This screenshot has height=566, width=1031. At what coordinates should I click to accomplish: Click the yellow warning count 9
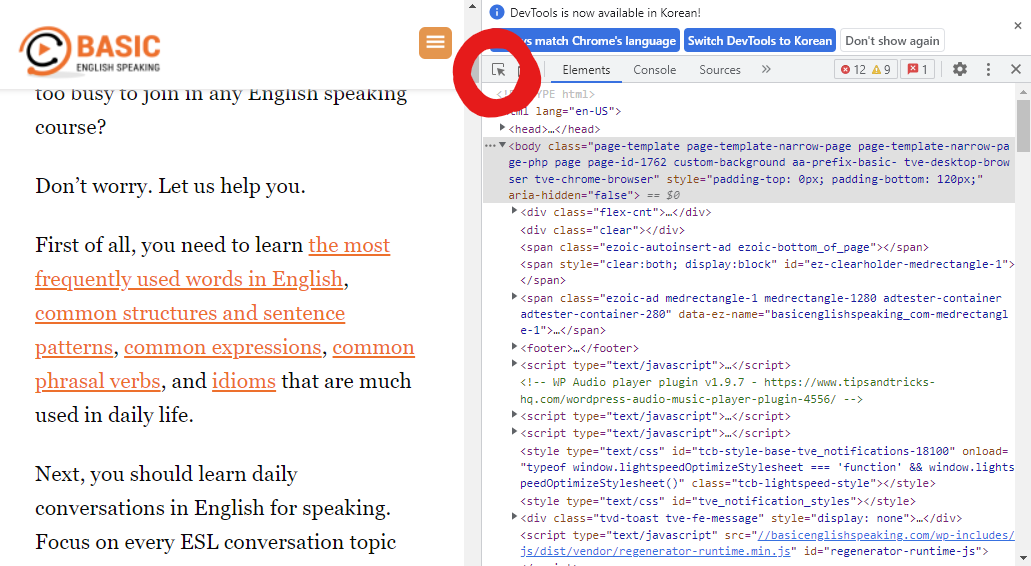(881, 70)
